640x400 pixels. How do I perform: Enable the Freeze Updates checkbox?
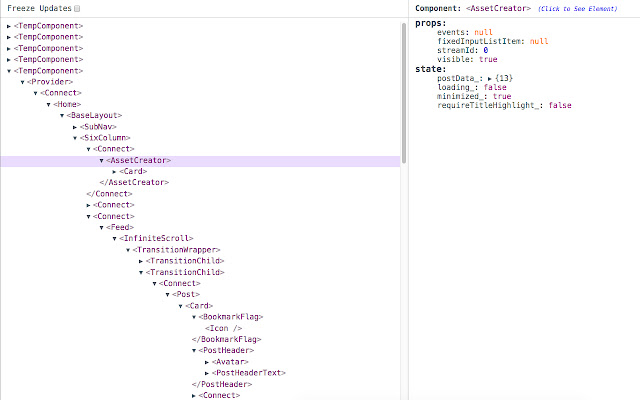point(77,8)
